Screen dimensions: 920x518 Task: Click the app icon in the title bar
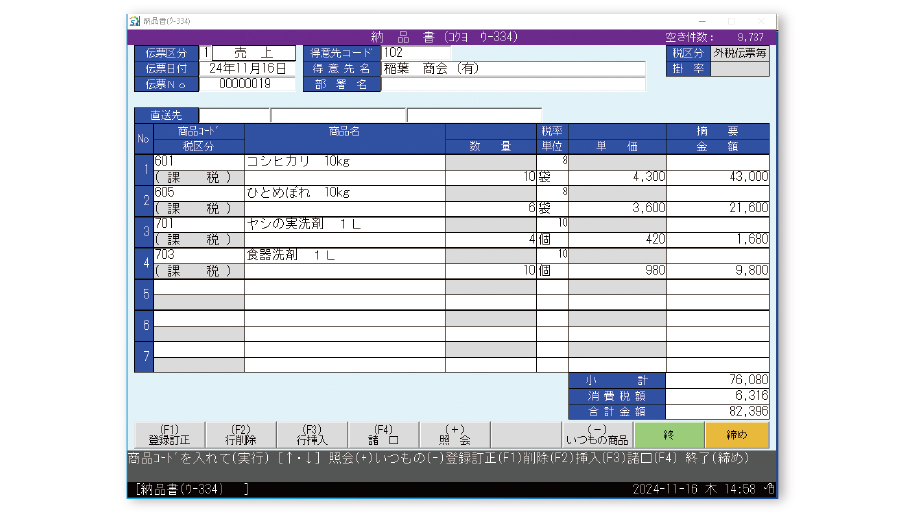135,20
